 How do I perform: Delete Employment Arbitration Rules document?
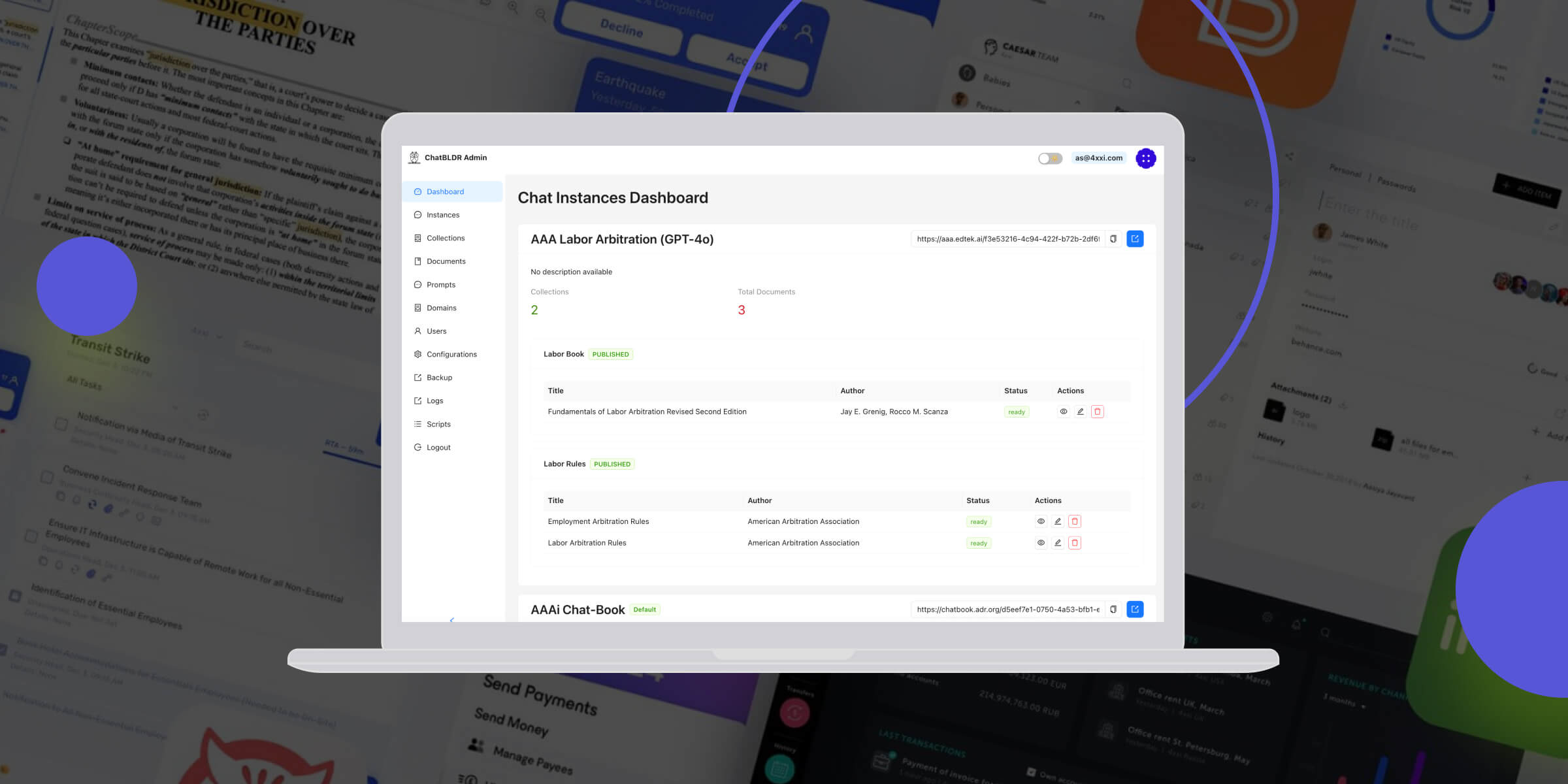pyautogui.click(x=1075, y=521)
